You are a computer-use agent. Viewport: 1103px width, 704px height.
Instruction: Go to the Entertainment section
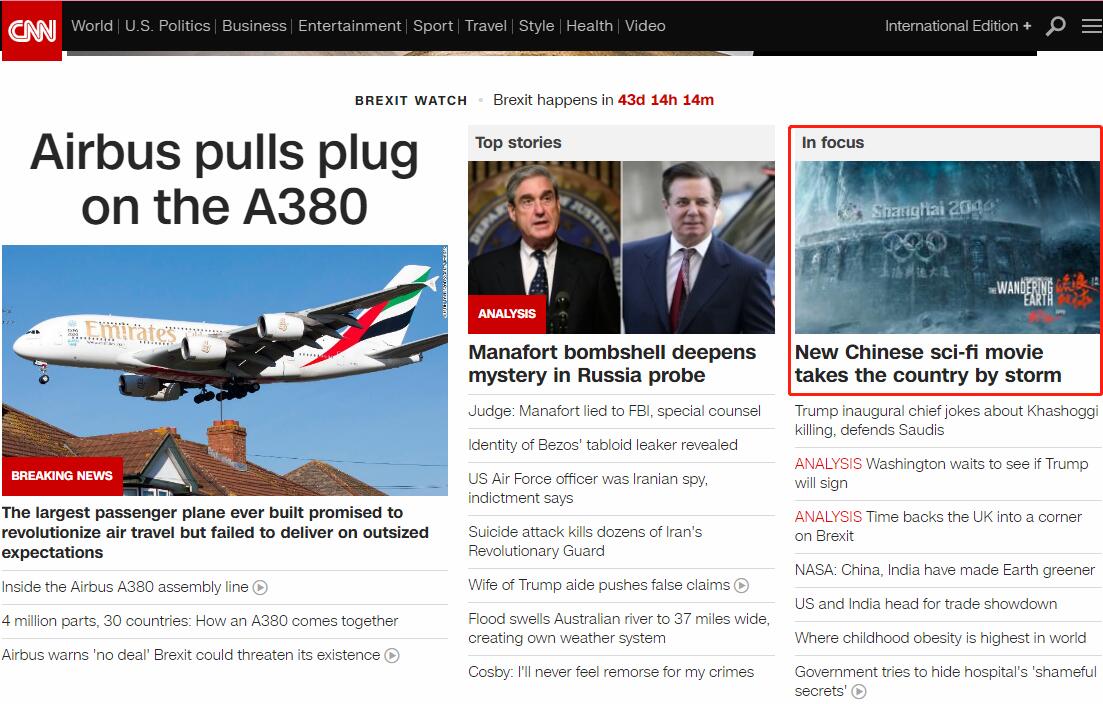pos(350,26)
